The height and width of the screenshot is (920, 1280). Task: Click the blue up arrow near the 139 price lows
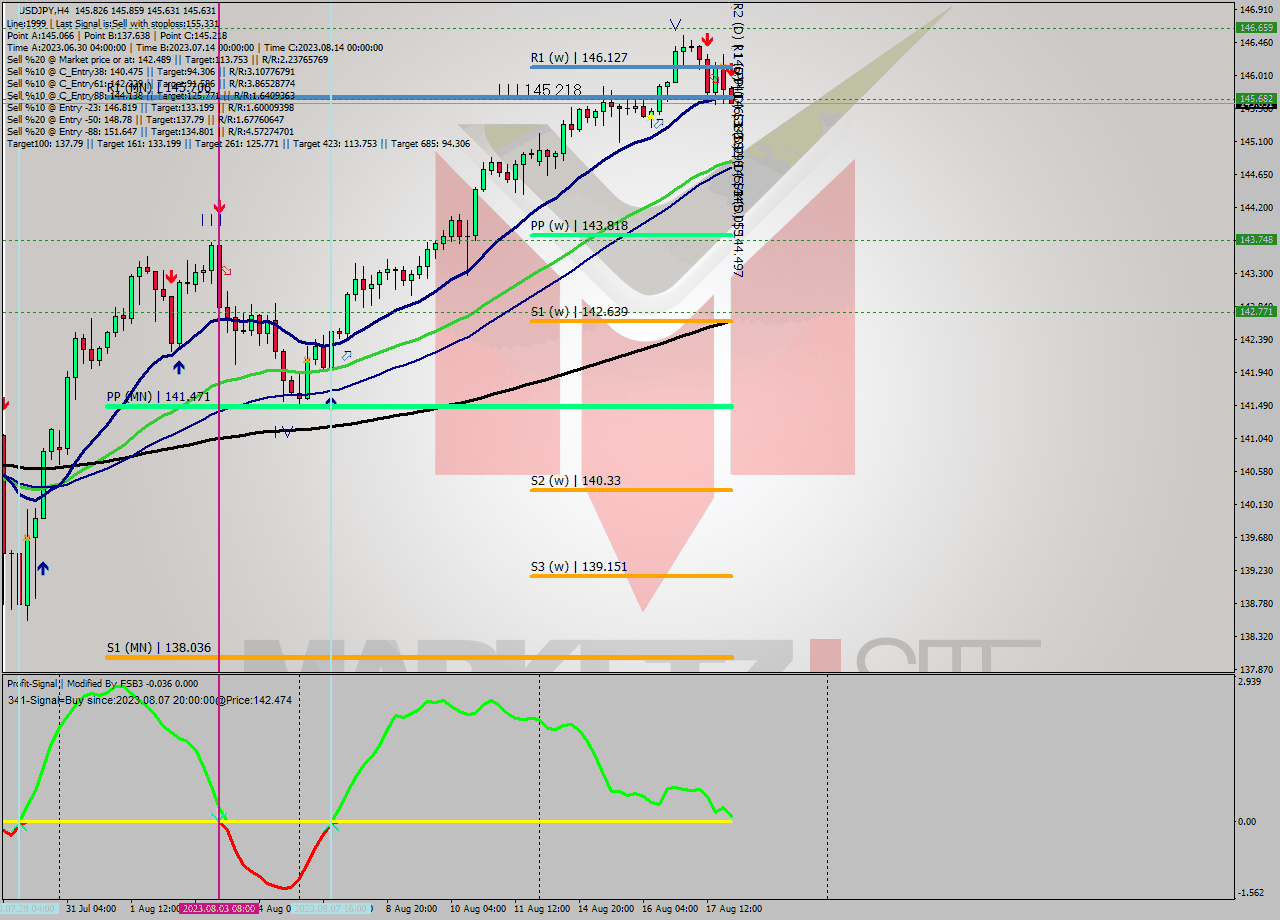(43, 568)
